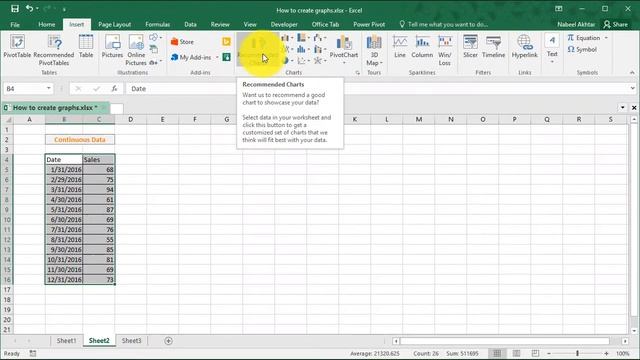Click the Recommended Charts button

258,50
